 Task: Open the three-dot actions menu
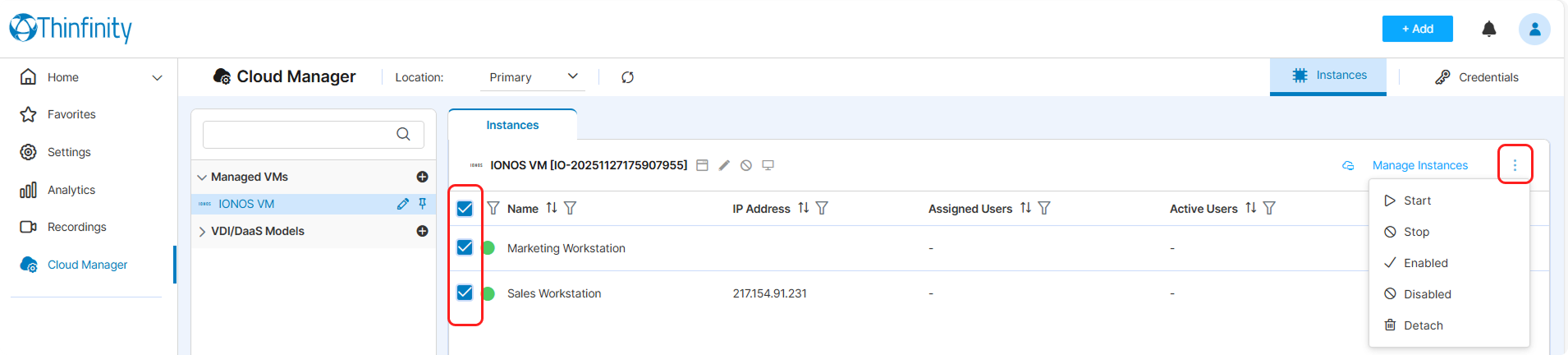[x=1515, y=165]
